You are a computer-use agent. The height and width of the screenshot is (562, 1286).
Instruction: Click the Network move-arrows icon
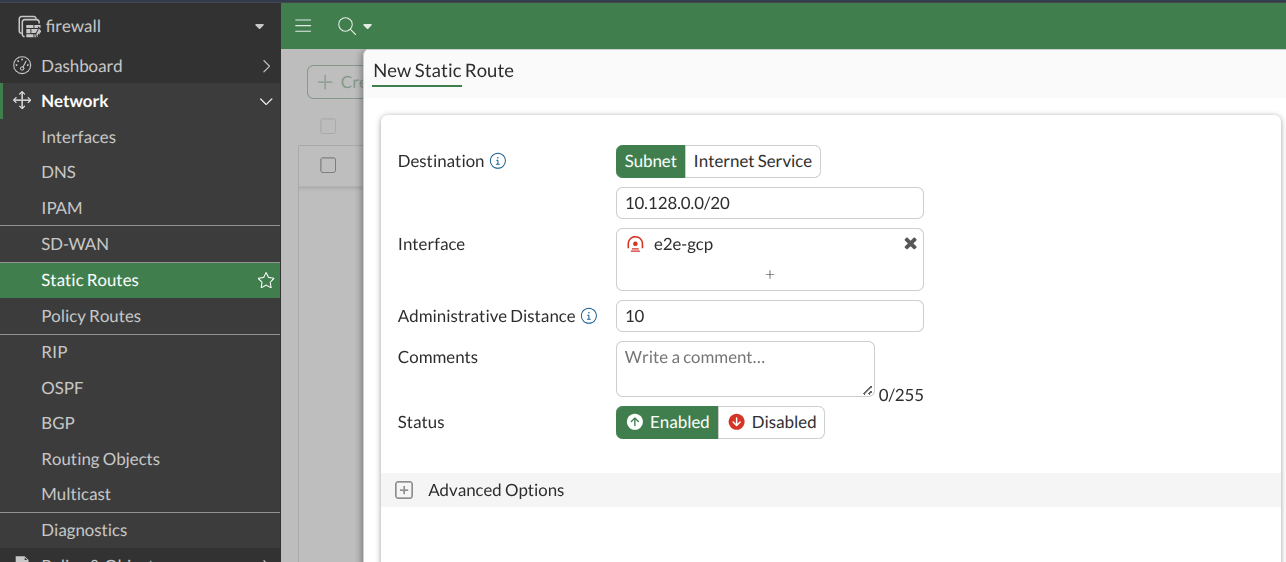pyautogui.click(x=22, y=101)
